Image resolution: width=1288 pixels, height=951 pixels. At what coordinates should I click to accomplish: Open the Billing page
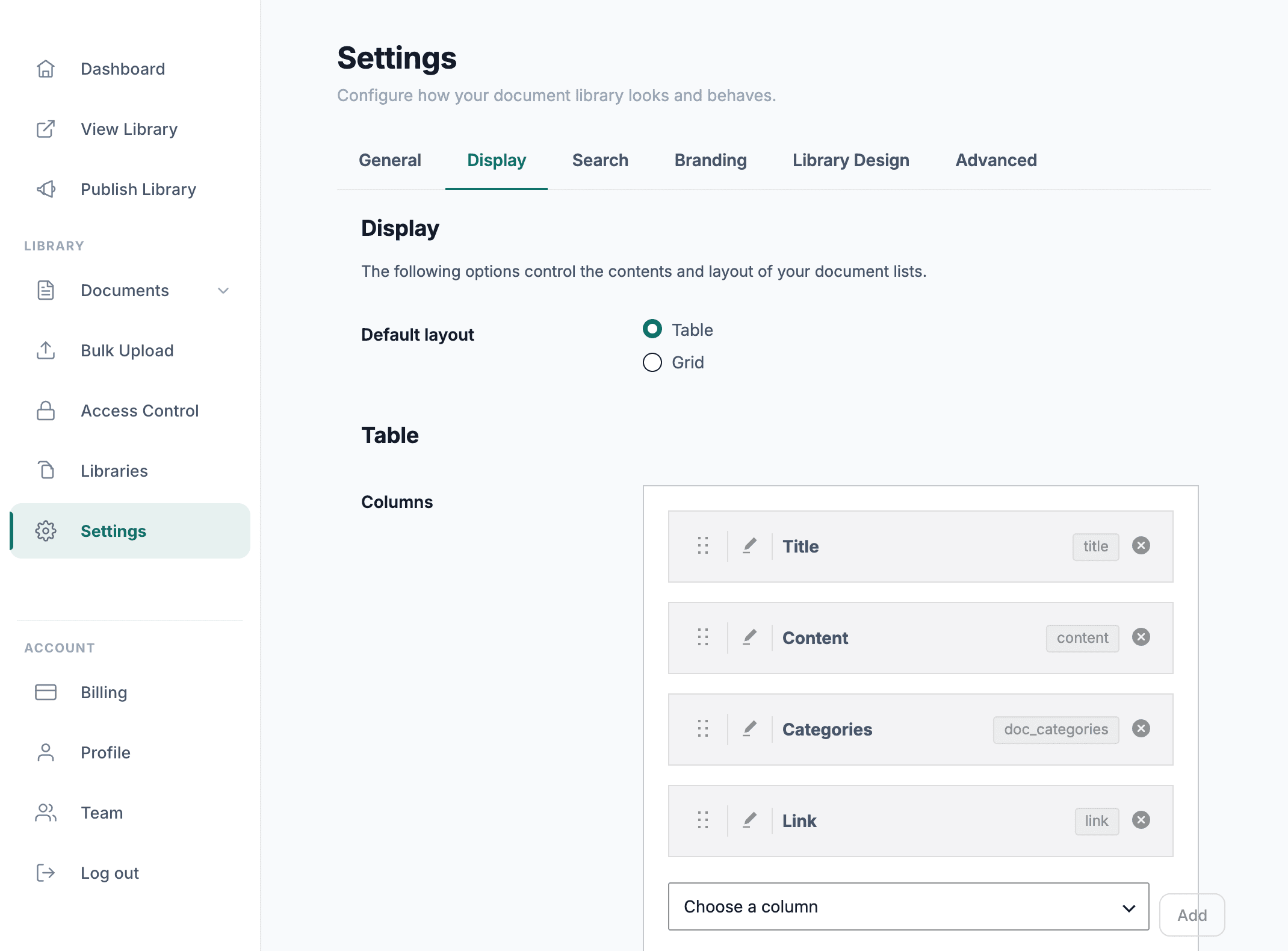pos(130,692)
